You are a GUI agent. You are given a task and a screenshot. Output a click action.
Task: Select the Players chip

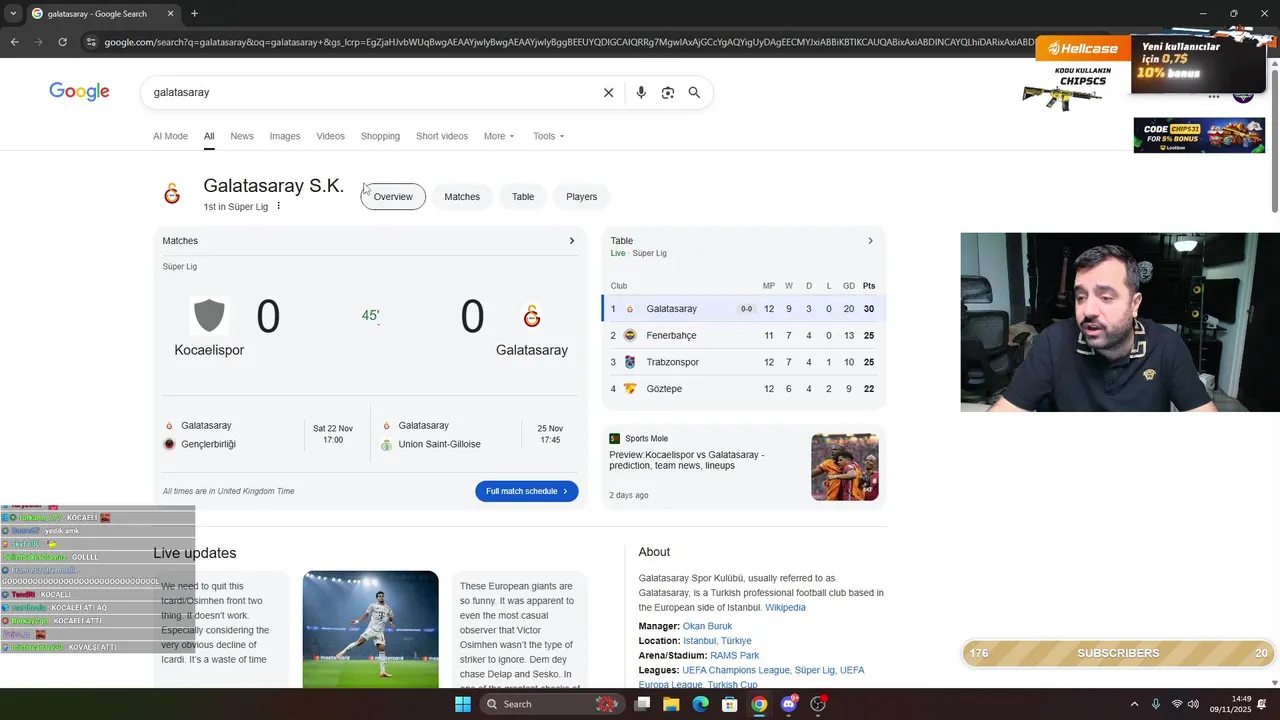point(581,197)
